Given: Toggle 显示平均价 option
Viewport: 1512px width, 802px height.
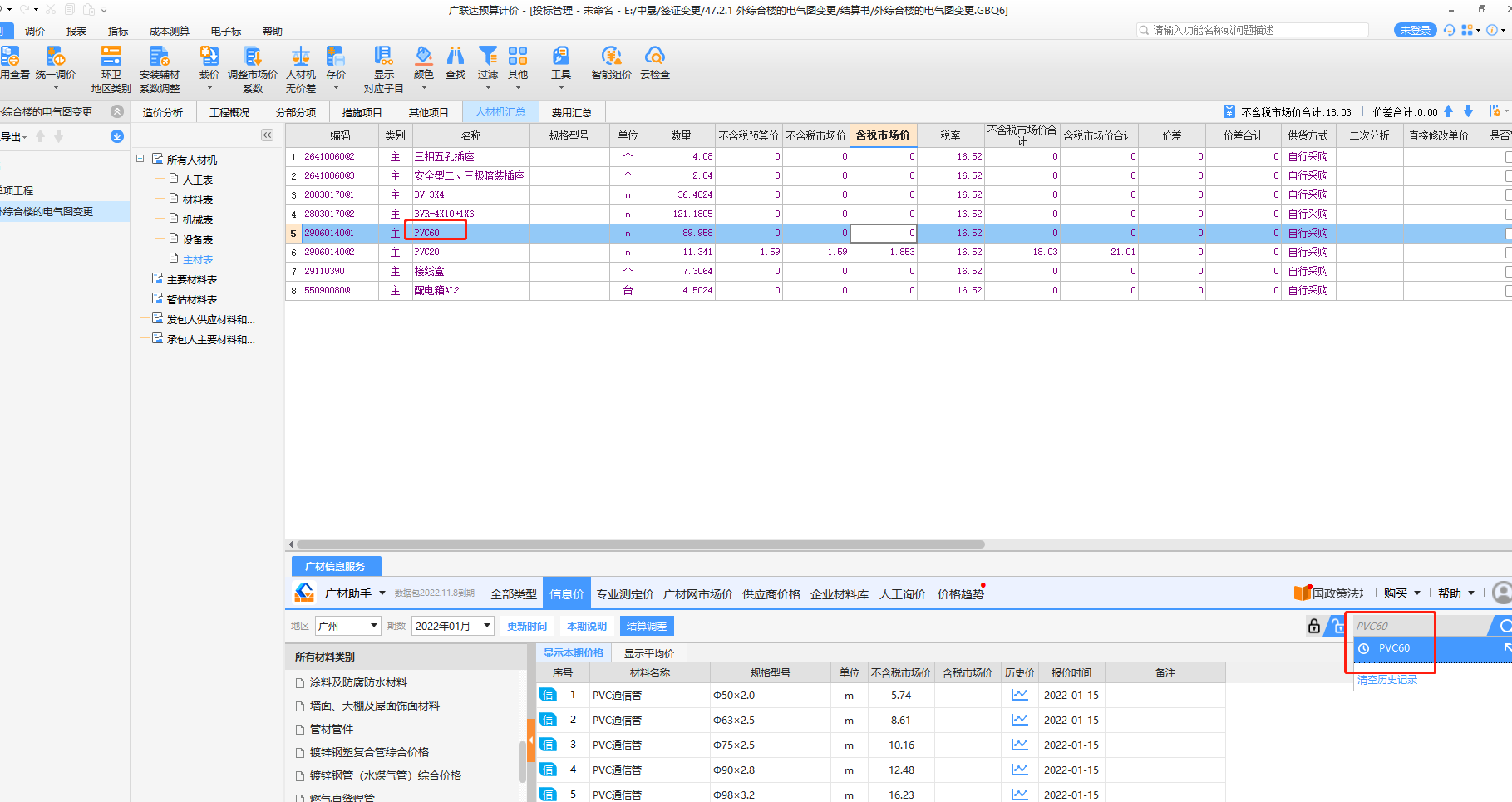Looking at the screenshot, I should [x=649, y=653].
